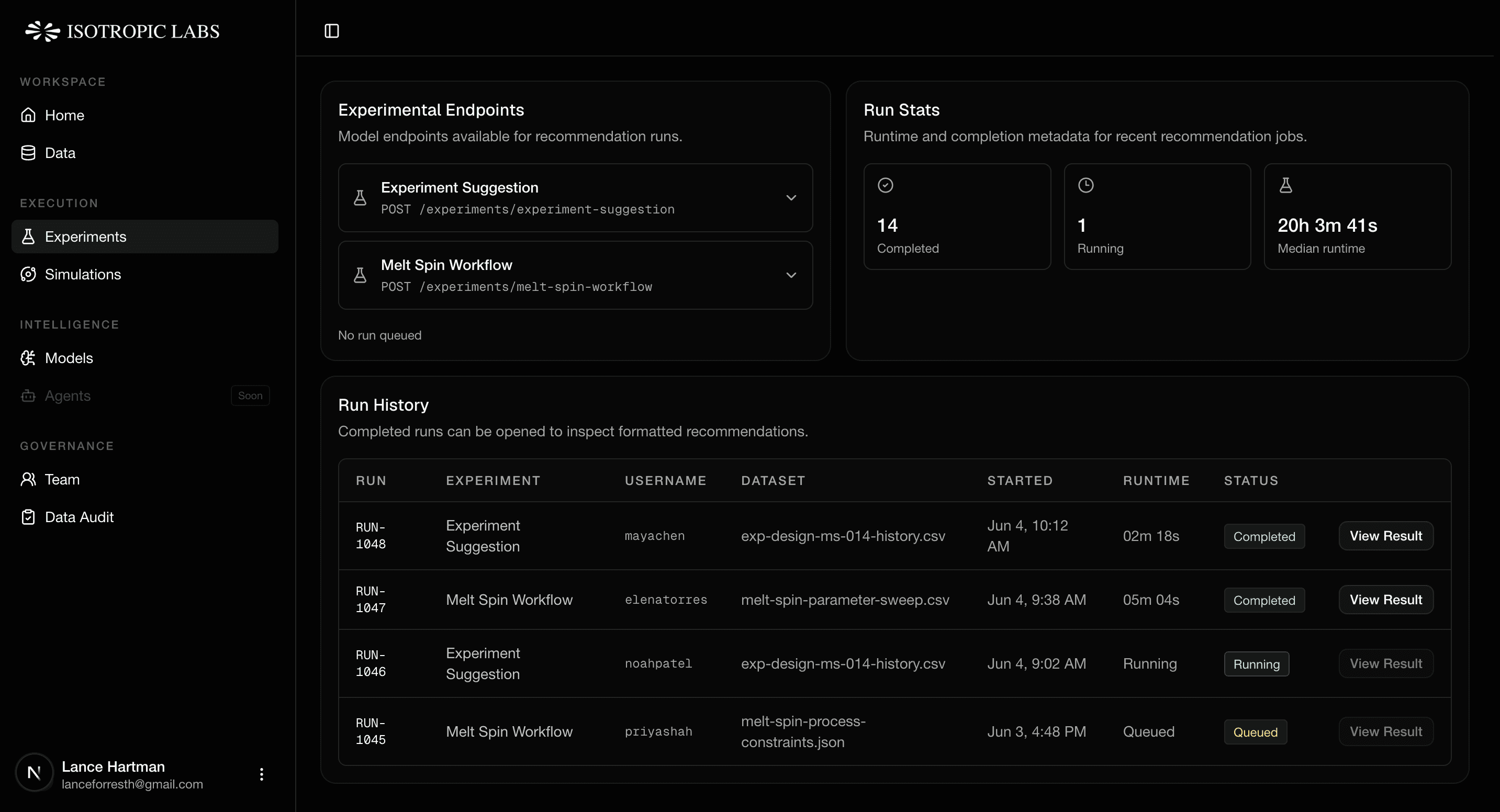This screenshot has height=812, width=1500.
Task: Open the Team page
Action: pos(145,480)
